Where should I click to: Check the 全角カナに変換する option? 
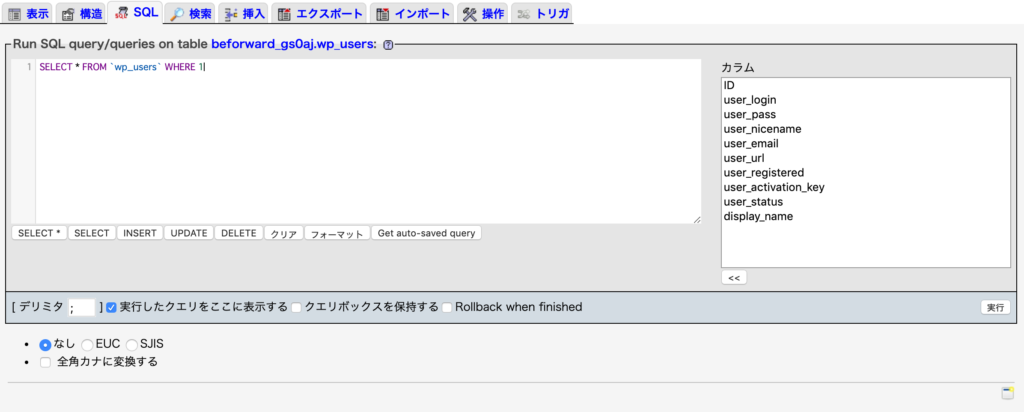45,362
